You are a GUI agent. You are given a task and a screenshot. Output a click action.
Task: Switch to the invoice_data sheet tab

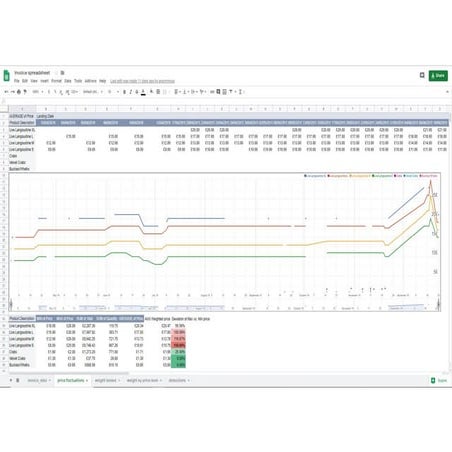pos(39,380)
